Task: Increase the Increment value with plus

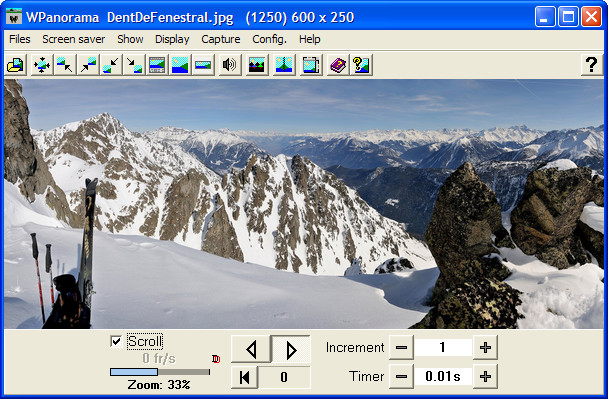Action: point(485,347)
